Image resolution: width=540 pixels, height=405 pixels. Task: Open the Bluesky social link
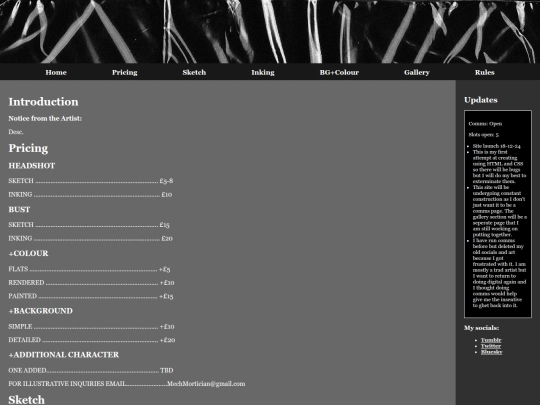tap(491, 352)
